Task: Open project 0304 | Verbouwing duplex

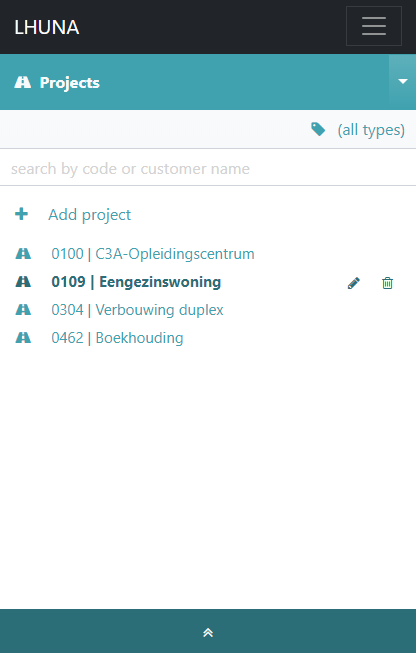Action: click(x=137, y=310)
